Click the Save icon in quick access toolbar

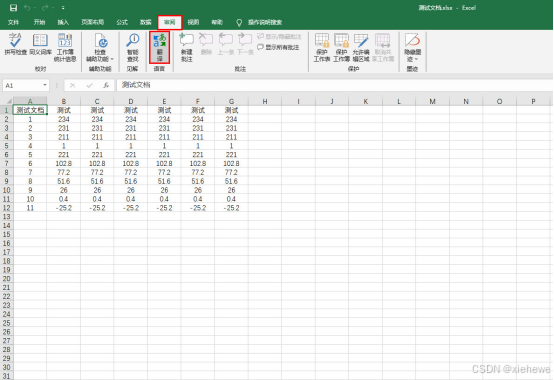coord(13,8)
